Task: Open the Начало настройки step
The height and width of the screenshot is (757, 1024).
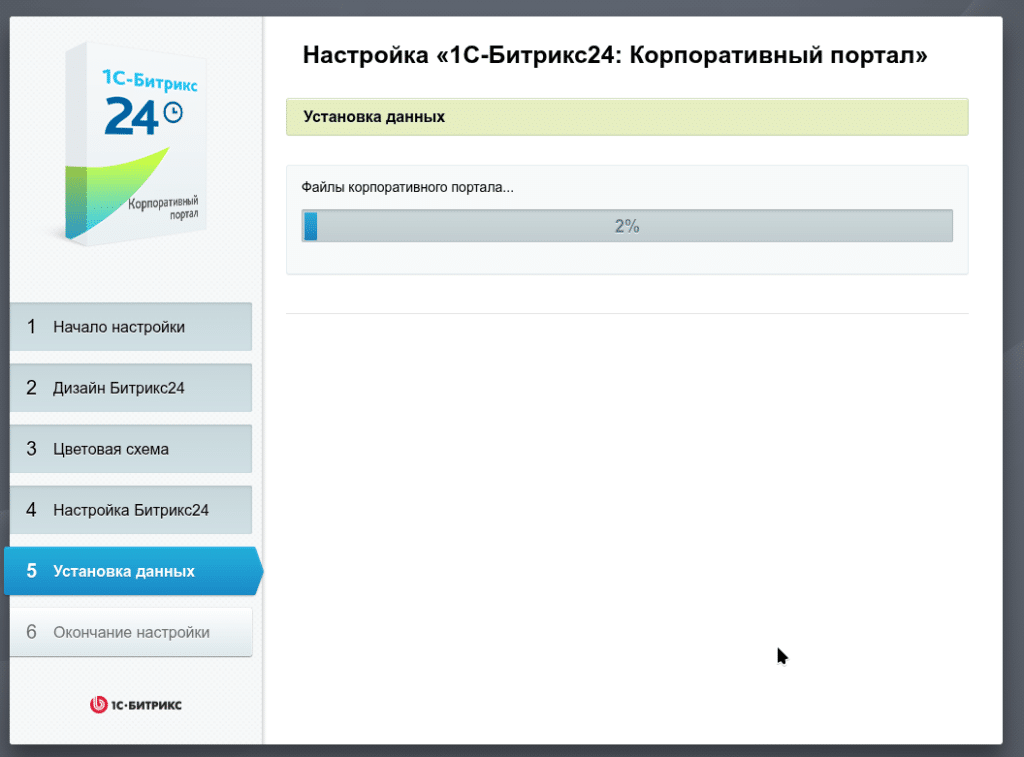Action: pos(130,326)
